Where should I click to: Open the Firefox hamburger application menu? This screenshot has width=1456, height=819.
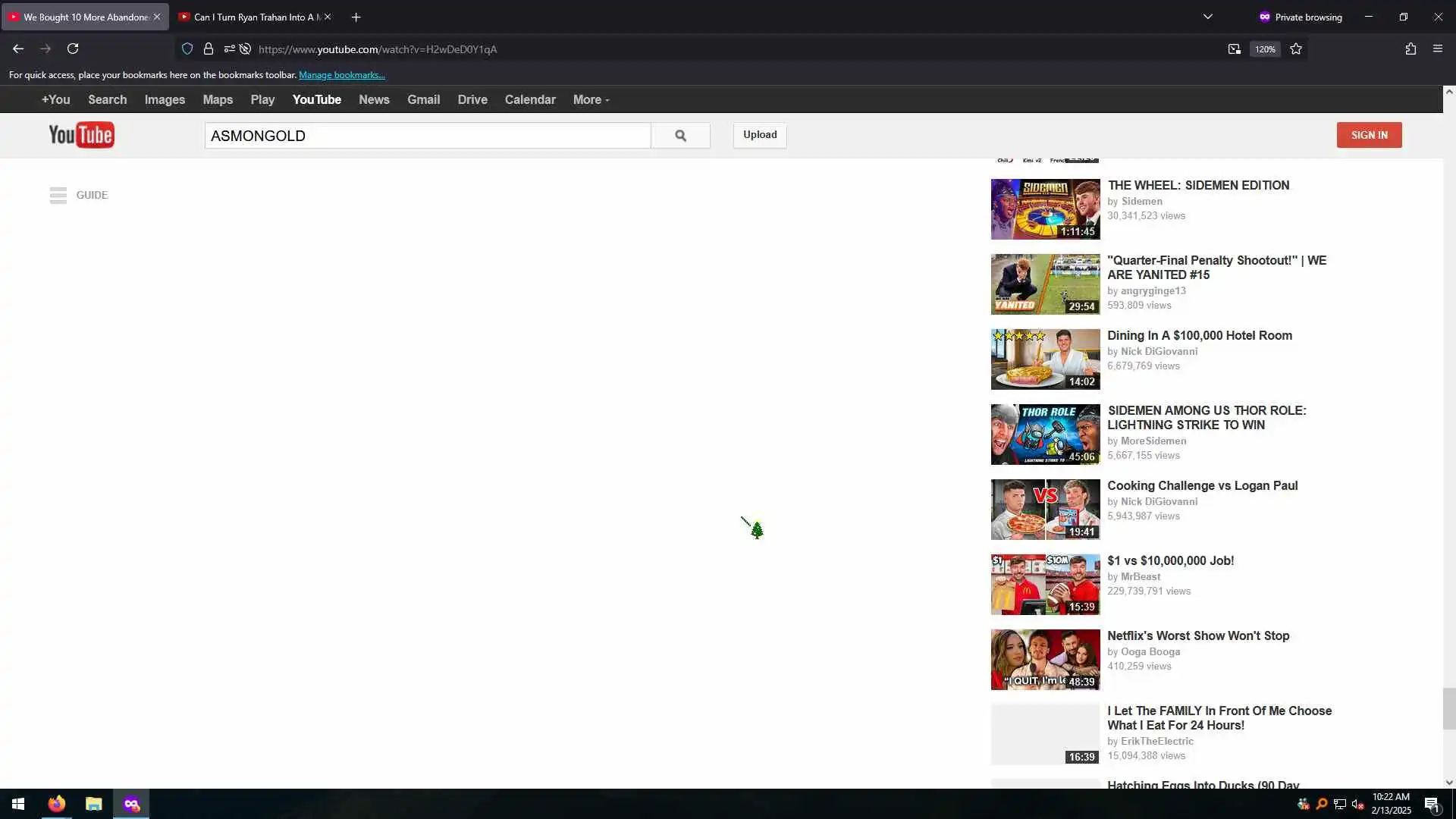tap(1437, 49)
